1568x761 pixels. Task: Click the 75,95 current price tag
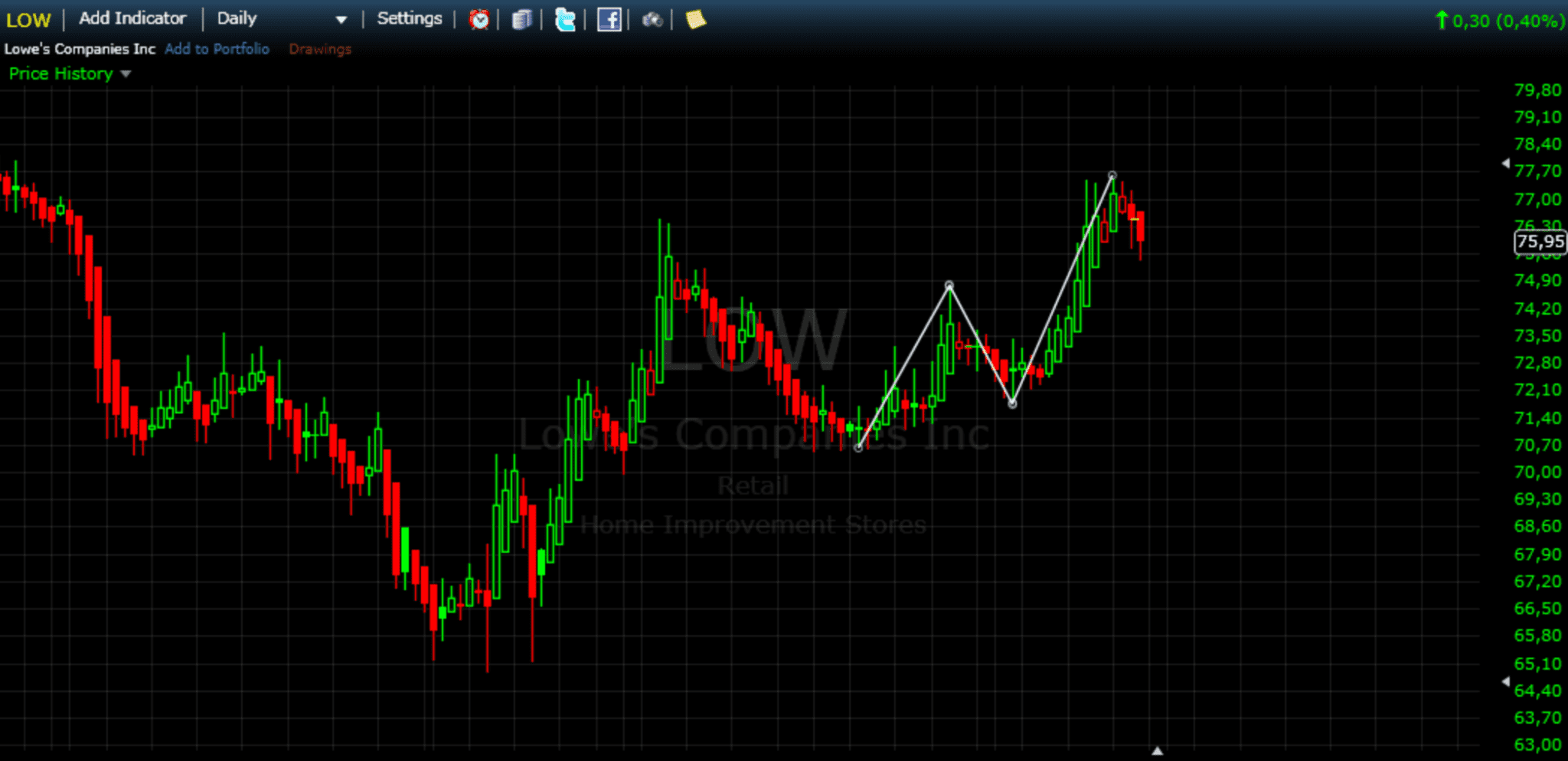(1540, 242)
